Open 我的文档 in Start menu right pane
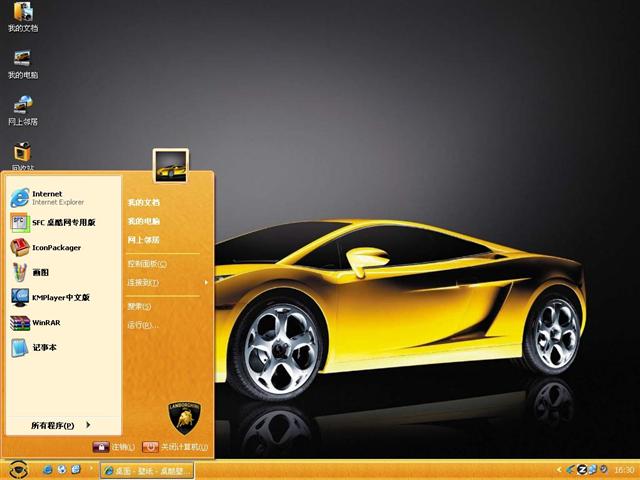The width and height of the screenshot is (640, 480). [144, 202]
